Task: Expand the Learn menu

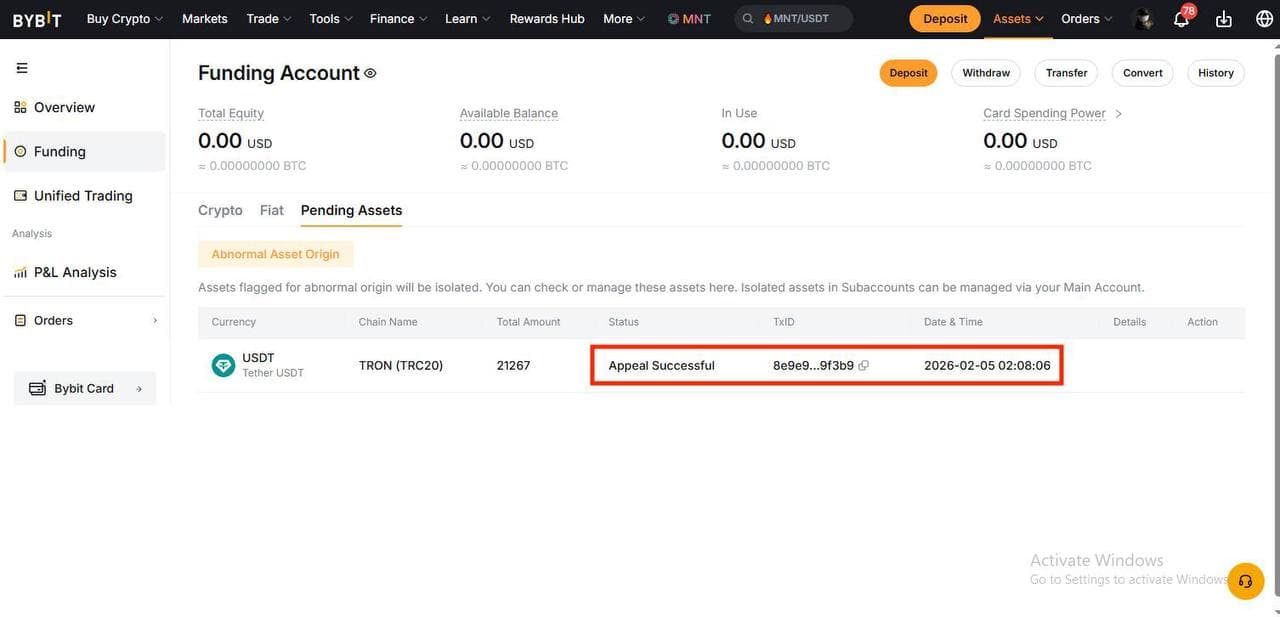Action: click(467, 19)
